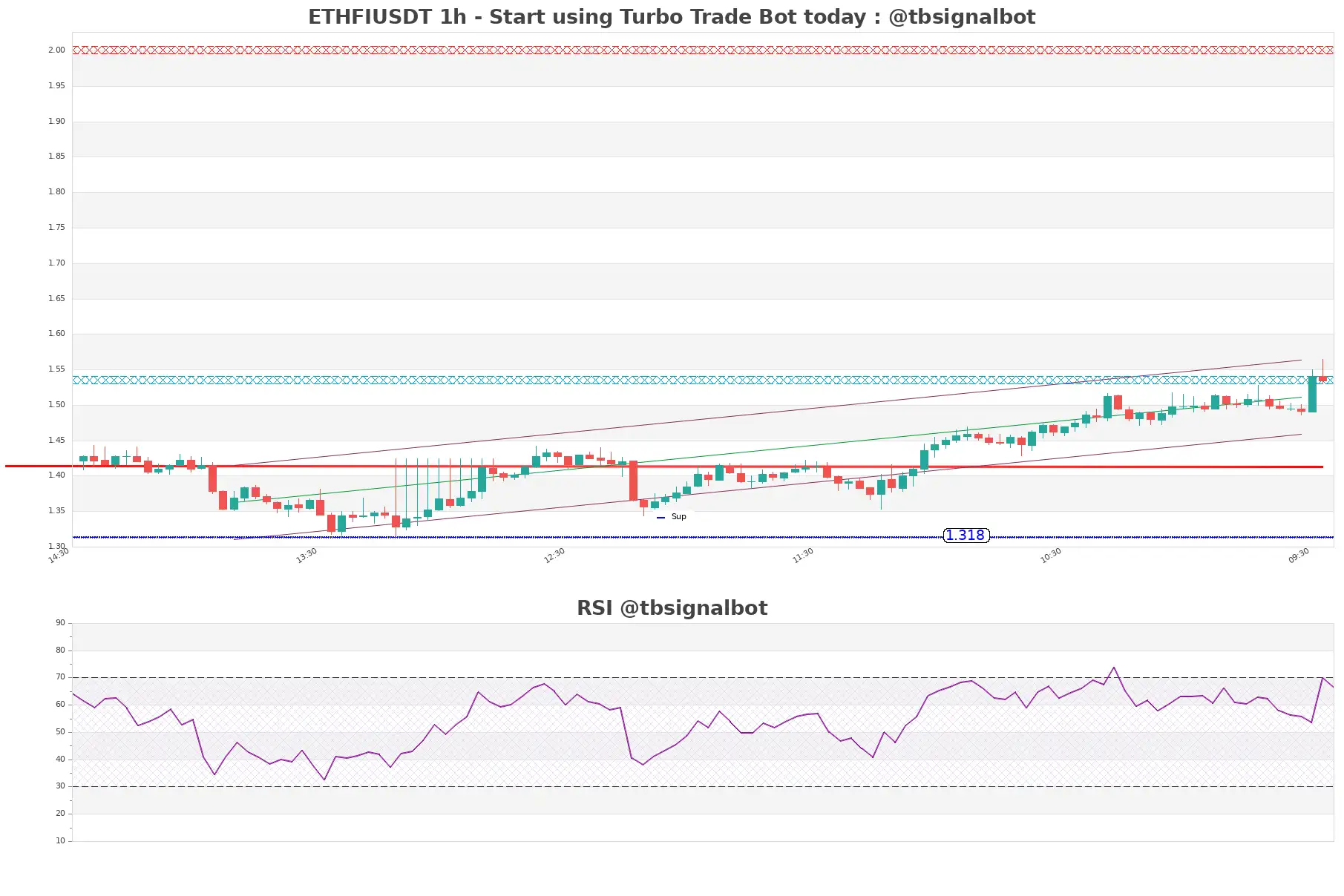Click the 09:30 time axis label
The height and width of the screenshot is (896, 1344).
point(1299,556)
